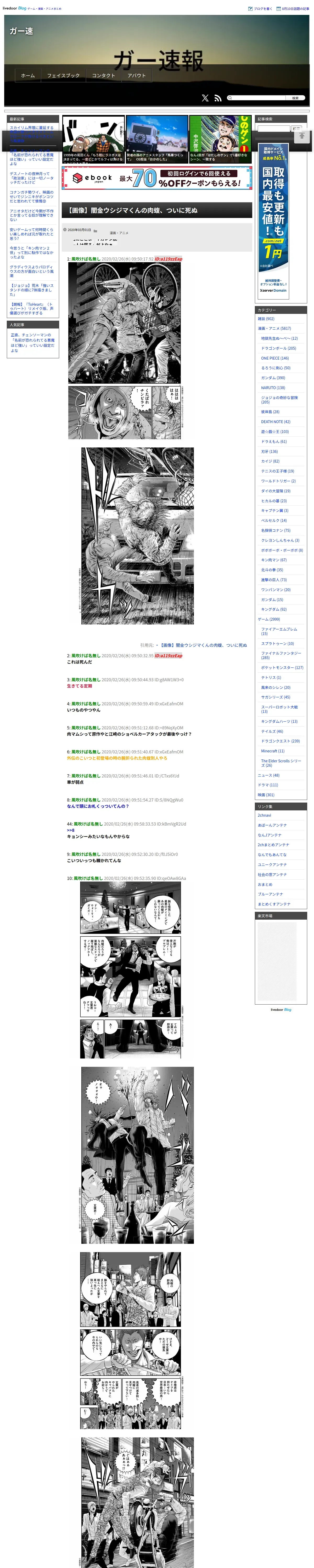314x1568 pixels.
Task: Open the RSS feed icon
Action: click(x=218, y=98)
